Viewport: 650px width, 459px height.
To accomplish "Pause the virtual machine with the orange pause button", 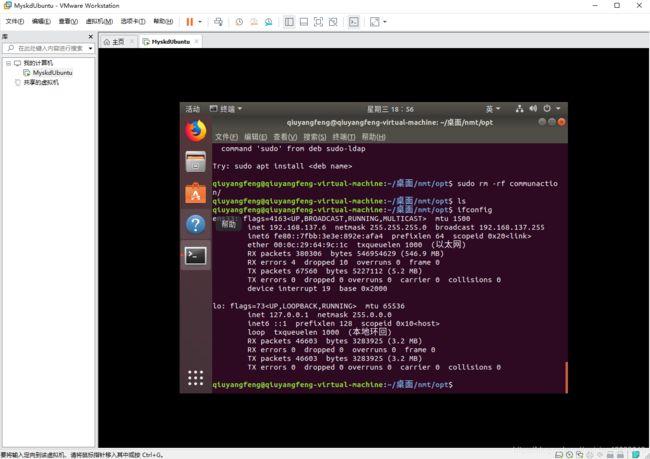I will coord(189,22).
